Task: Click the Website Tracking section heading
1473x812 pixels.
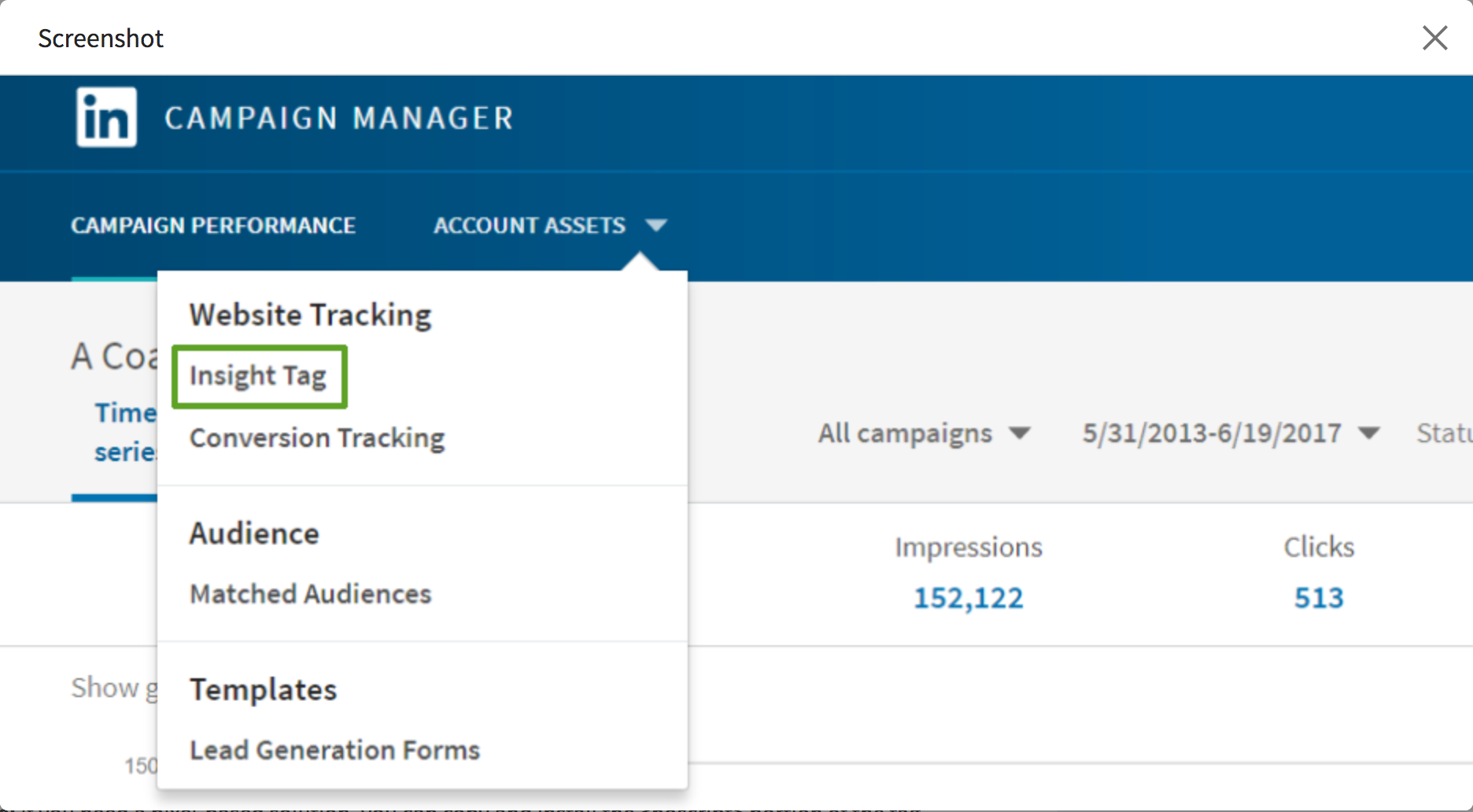Action: [311, 315]
